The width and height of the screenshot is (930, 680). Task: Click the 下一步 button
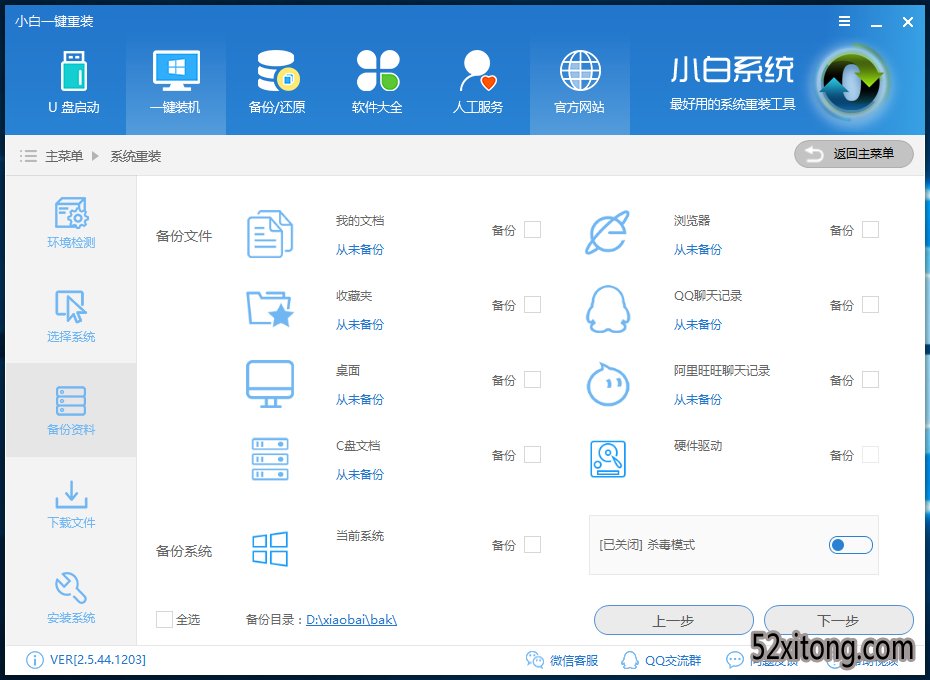838,621
